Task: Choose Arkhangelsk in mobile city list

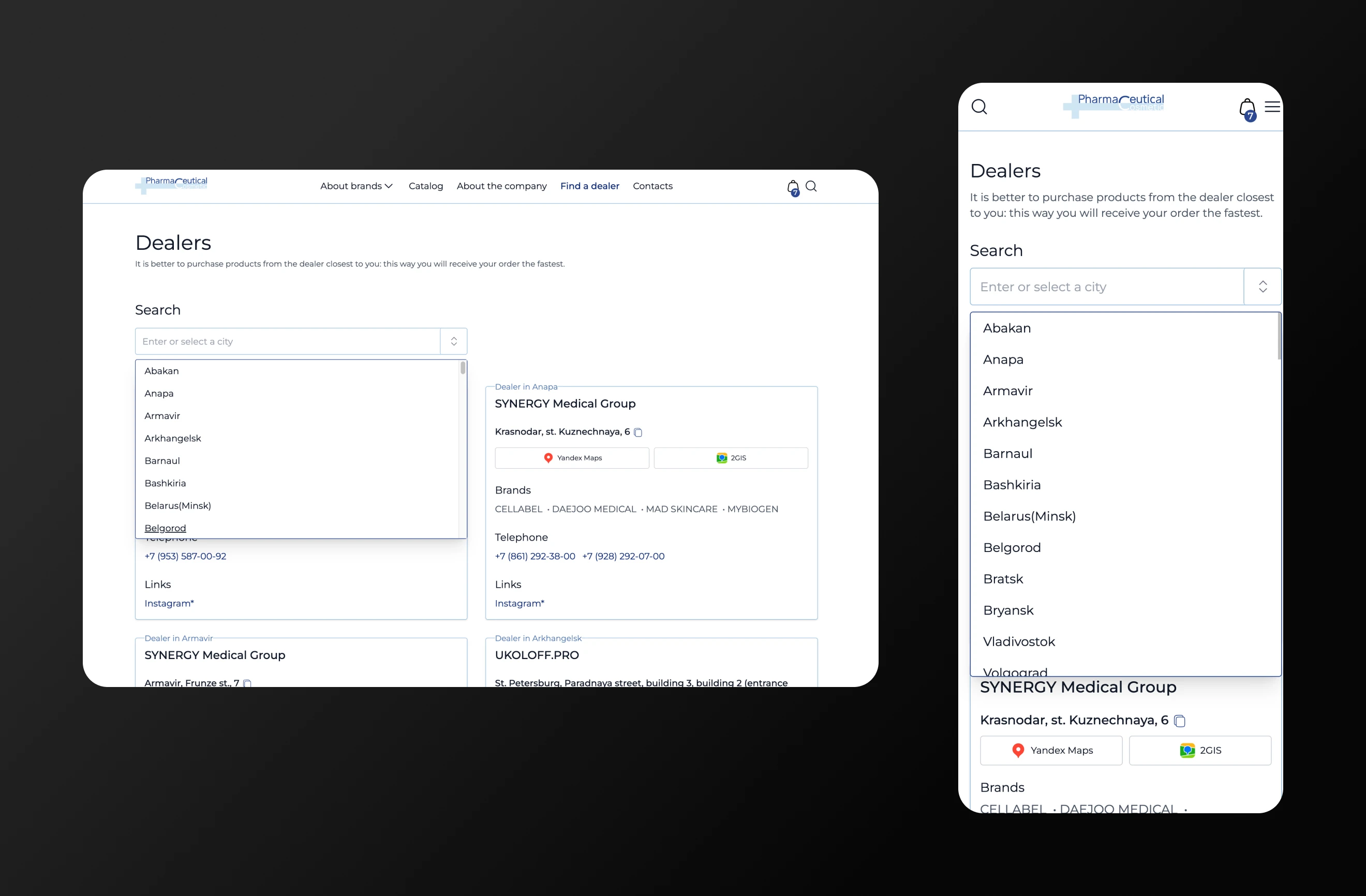Action: (x=1124, y=422)
